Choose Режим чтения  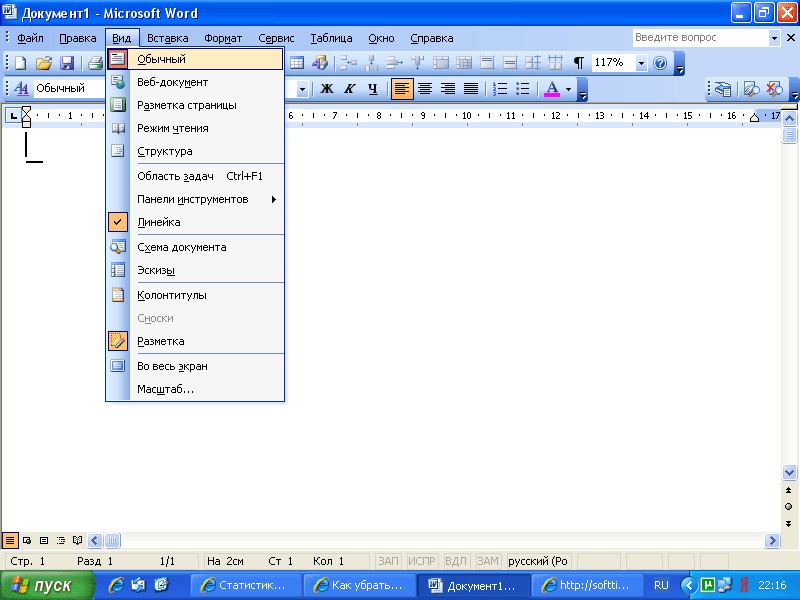pos(195,128)
